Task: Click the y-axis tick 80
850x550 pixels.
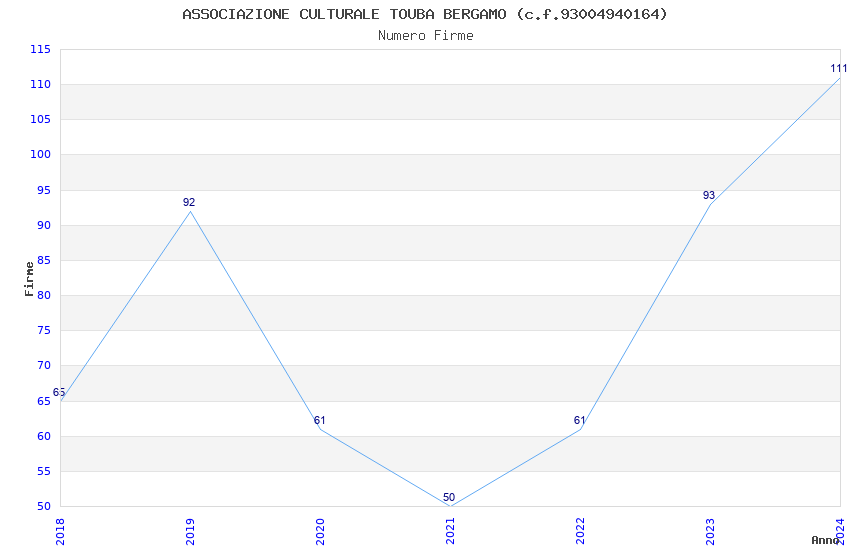Action: point(44,295)
